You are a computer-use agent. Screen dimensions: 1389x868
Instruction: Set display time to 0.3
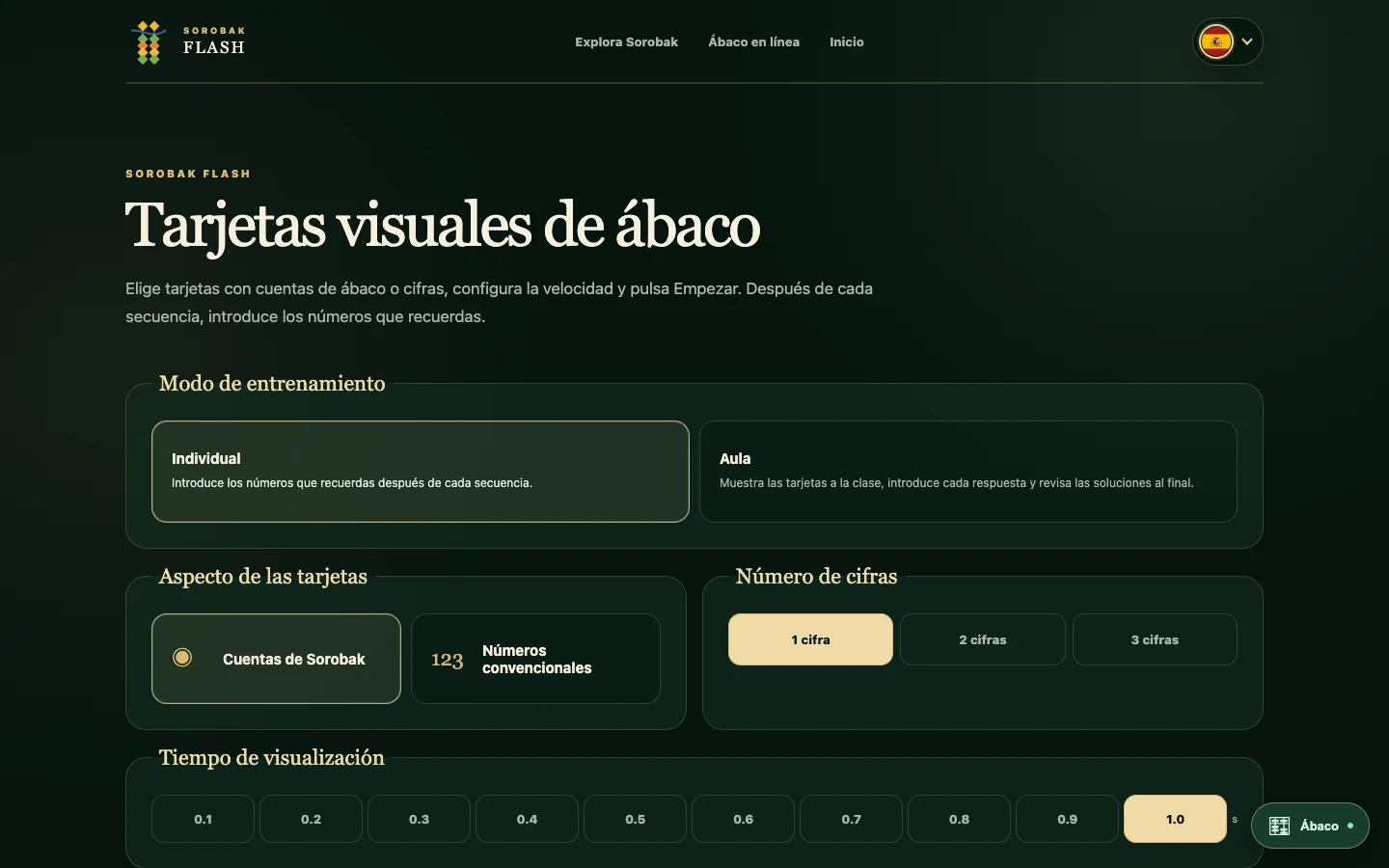pyautogui.click(x=419, y=819)
